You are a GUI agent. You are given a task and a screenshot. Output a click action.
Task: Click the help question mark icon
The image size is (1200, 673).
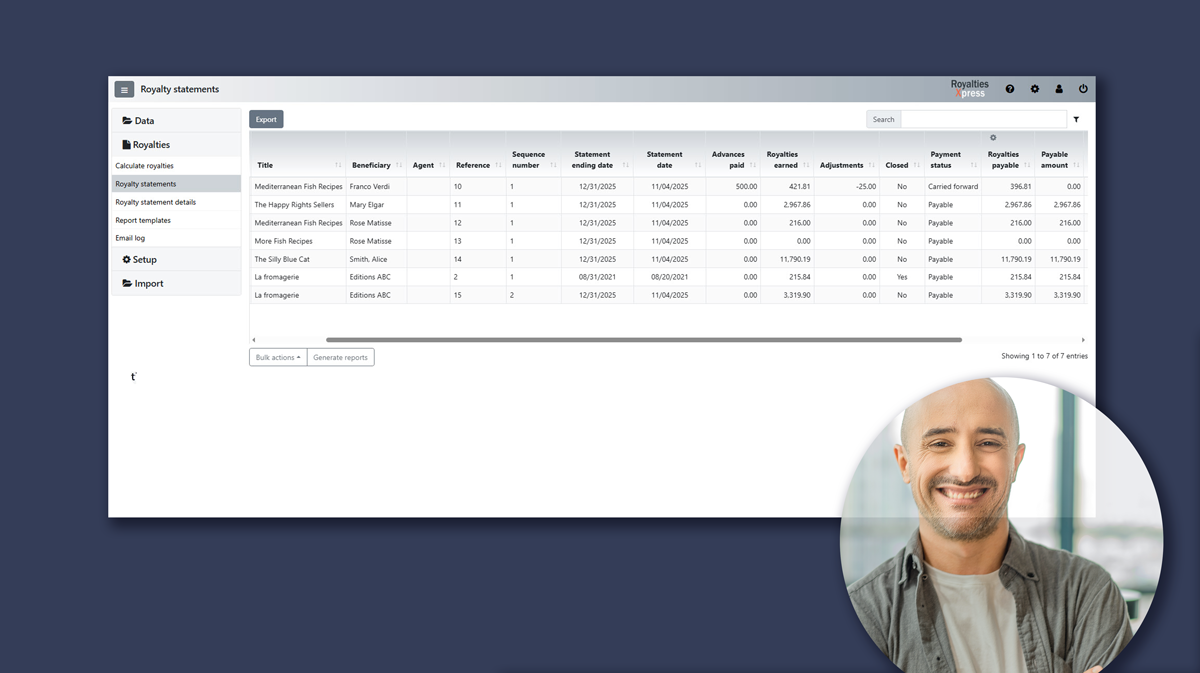coord(1009,89)
